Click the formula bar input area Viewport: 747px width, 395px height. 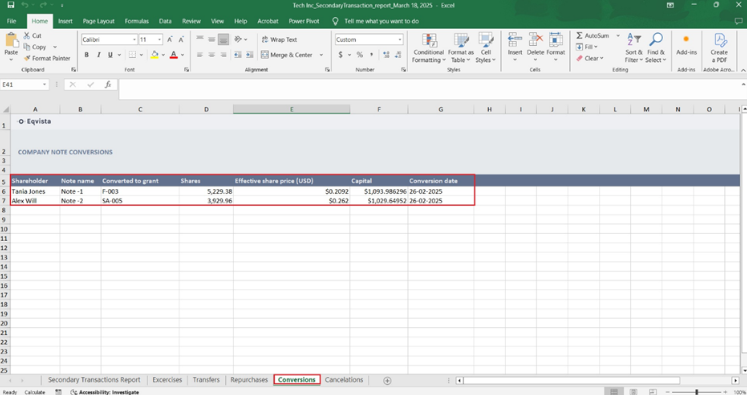pyautogui.click(x=429, y=89)
